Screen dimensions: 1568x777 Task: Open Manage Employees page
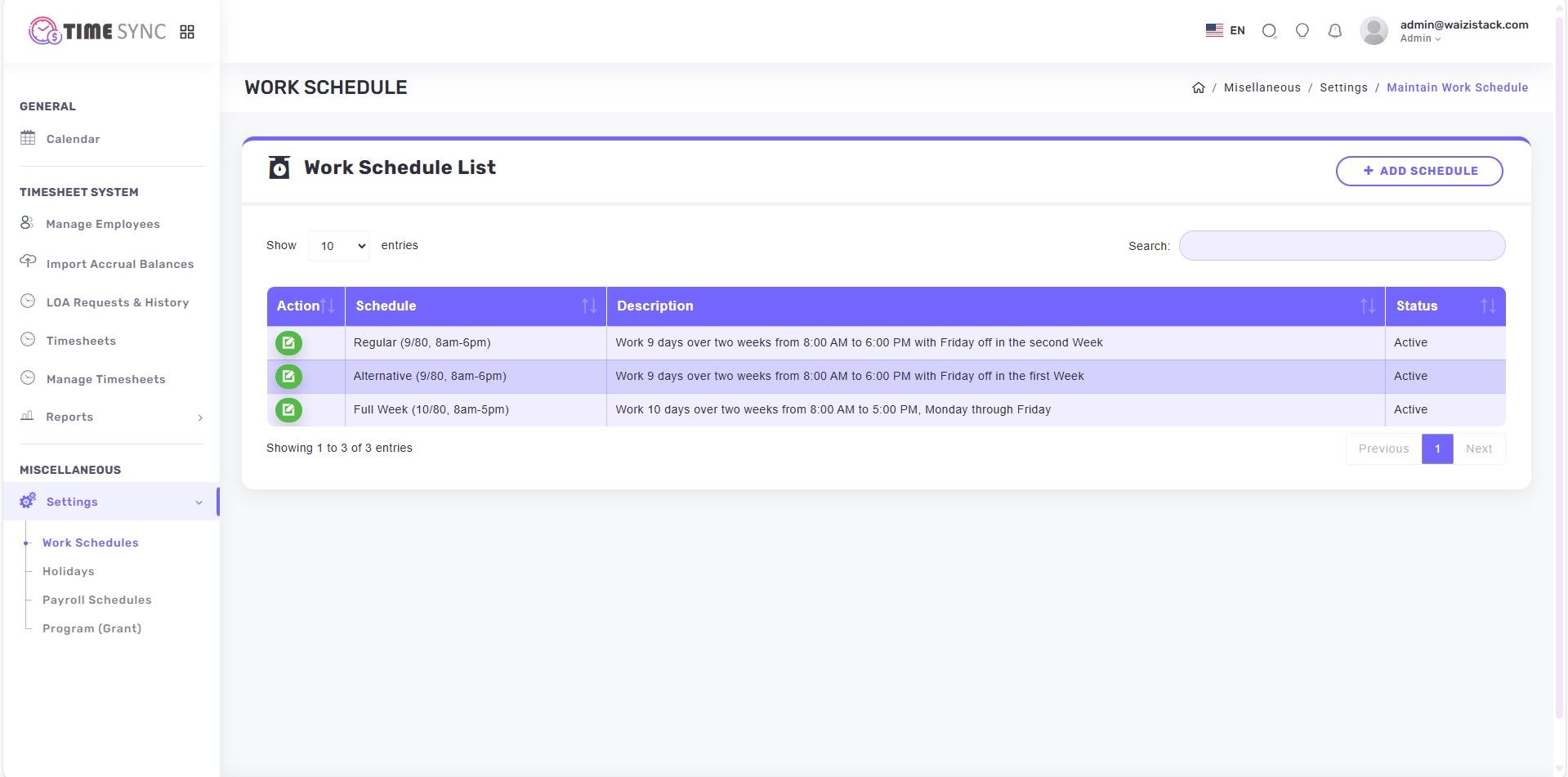pos(103,224)
